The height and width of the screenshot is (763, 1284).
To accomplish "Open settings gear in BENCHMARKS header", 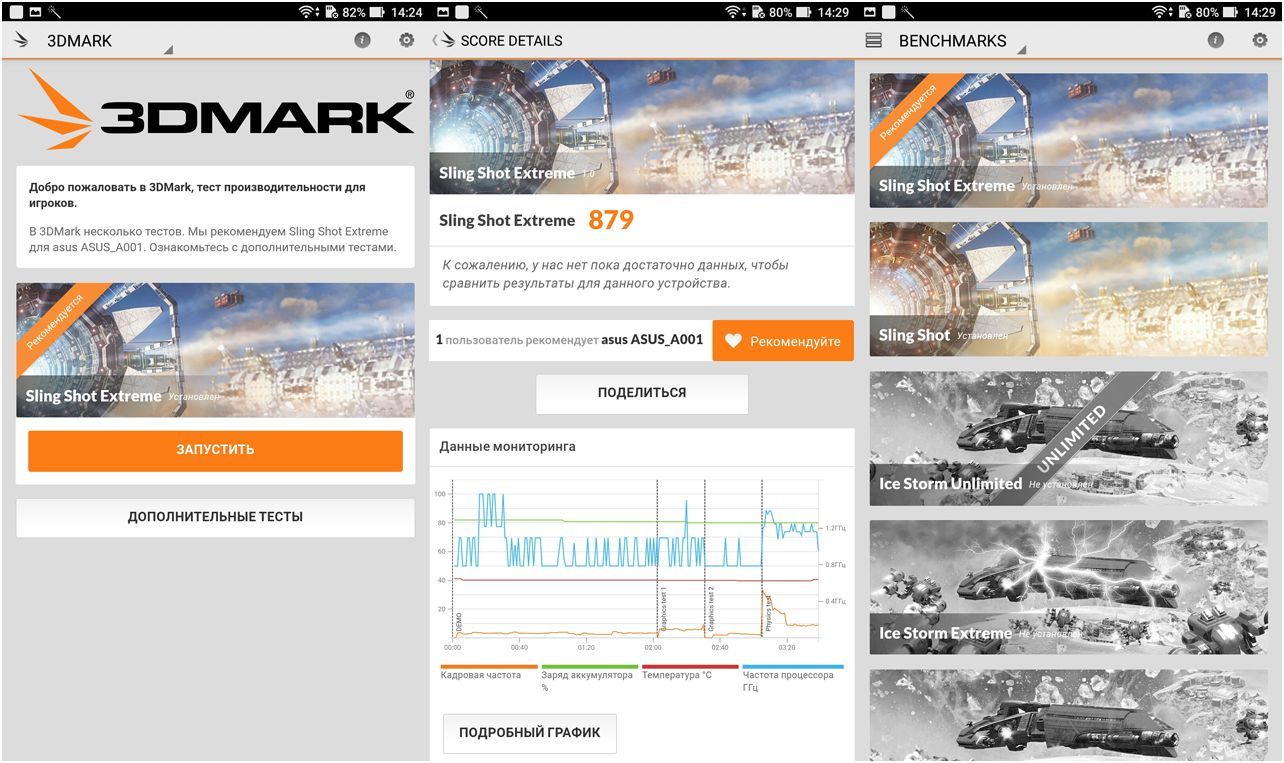I will (1259, 40).
